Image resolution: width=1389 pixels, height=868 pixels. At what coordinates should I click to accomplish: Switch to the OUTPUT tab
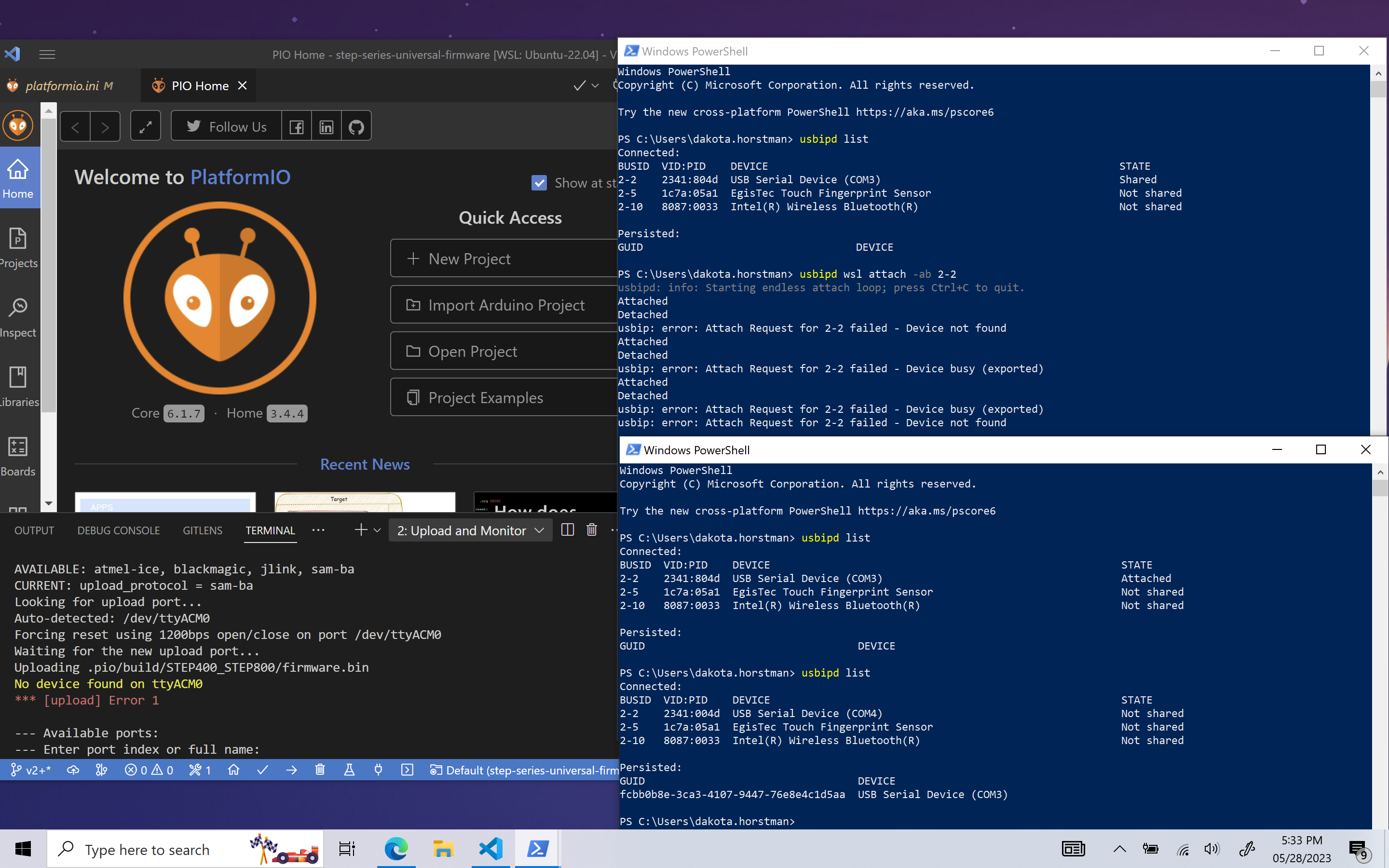click(x=34, y=530)
